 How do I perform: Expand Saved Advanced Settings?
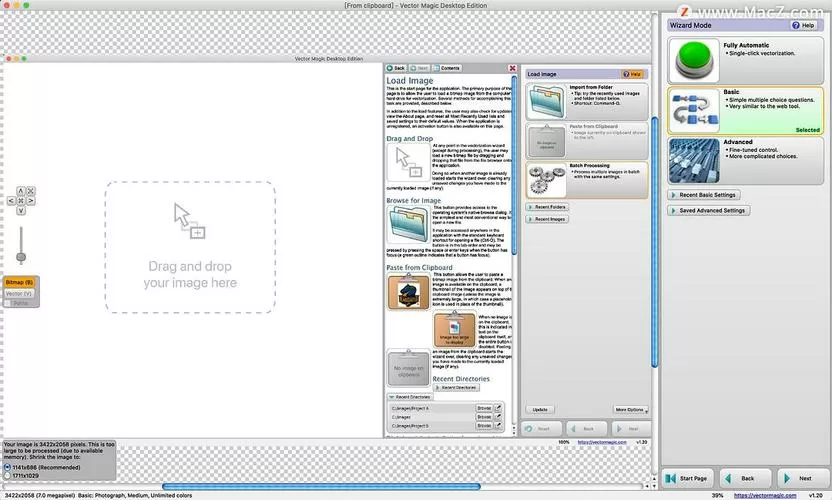click(708, 210)
